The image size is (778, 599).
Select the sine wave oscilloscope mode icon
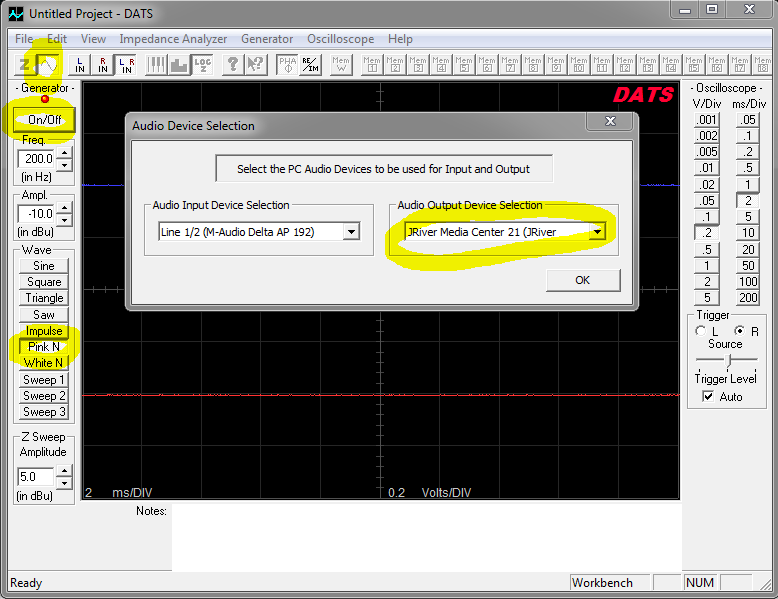(x=48, y=65)
